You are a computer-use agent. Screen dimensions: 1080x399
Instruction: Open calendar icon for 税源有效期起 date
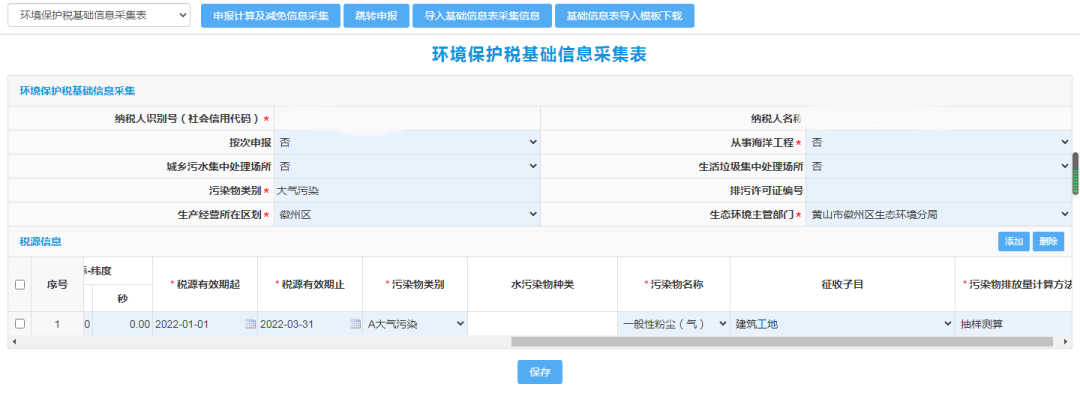(250, 324)
